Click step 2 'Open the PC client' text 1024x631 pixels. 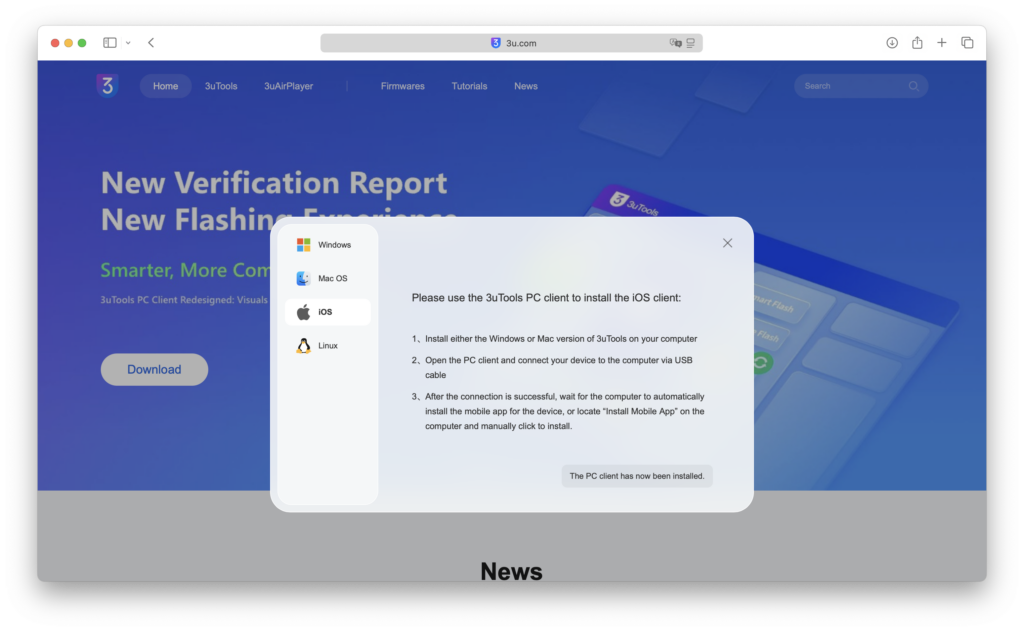558,368
